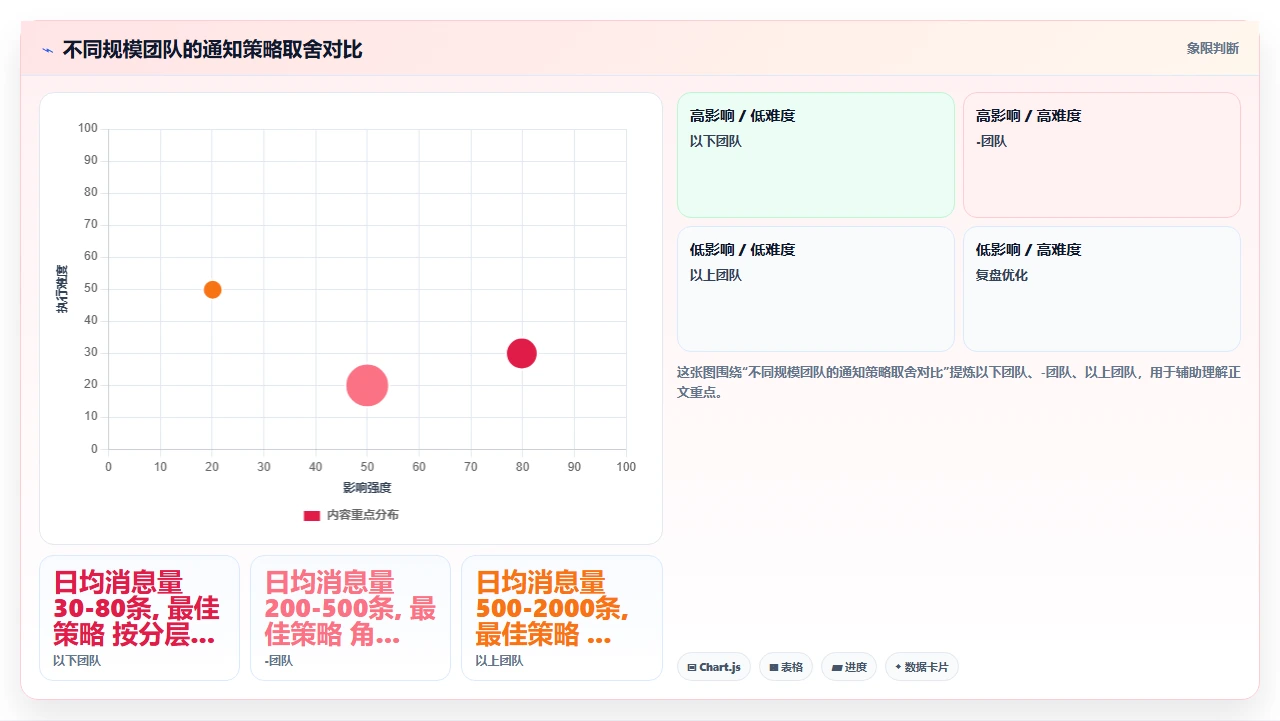Image resolution: width=1280 pixels, height=721 pixels.
Task: Open the 低影响 / 低难度 quadrant card
Action: (x=816, y=289)
